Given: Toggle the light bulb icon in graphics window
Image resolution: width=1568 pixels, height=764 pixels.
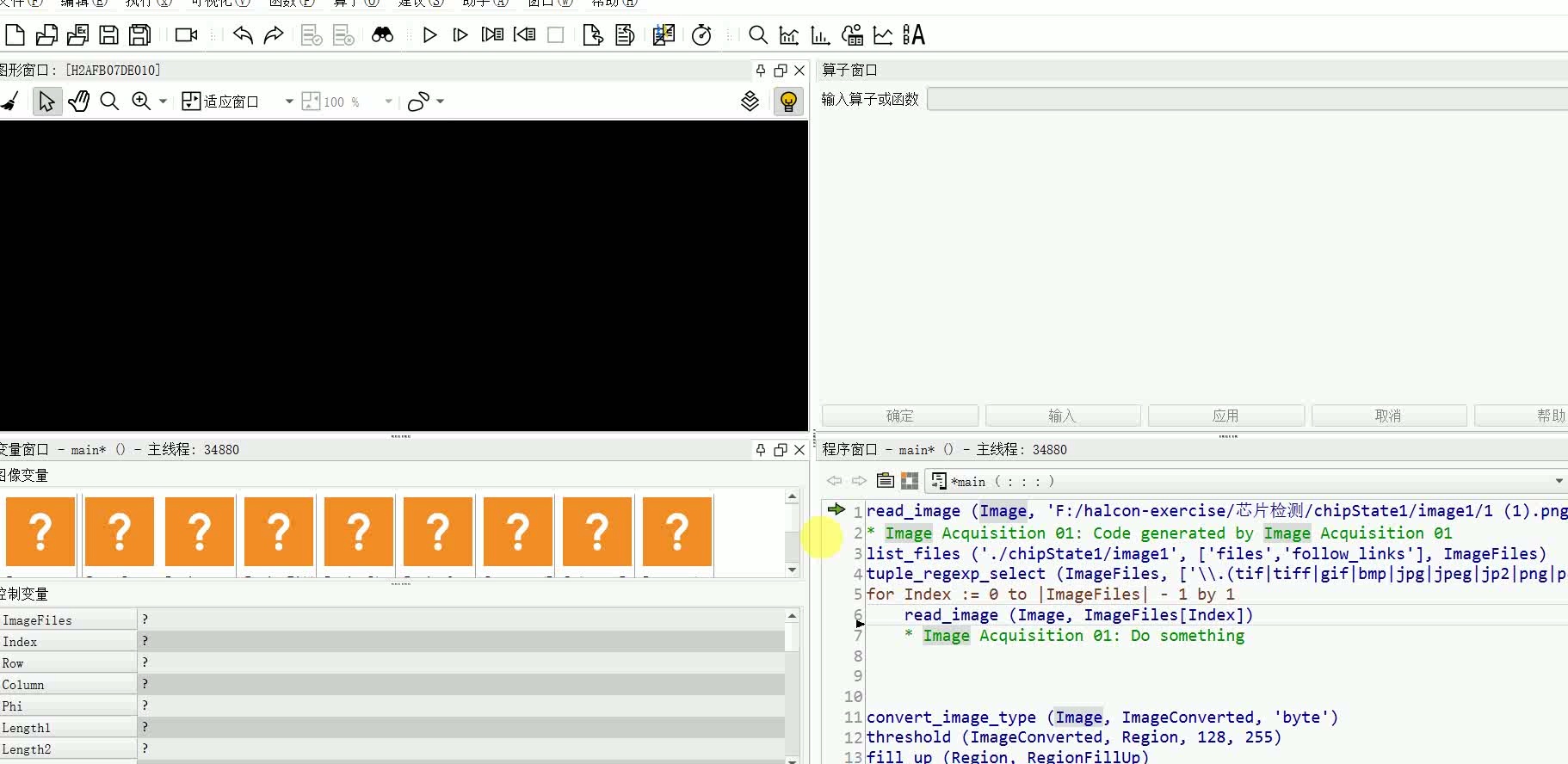Looking at the screenshot, I should click(x=788, y=102).
